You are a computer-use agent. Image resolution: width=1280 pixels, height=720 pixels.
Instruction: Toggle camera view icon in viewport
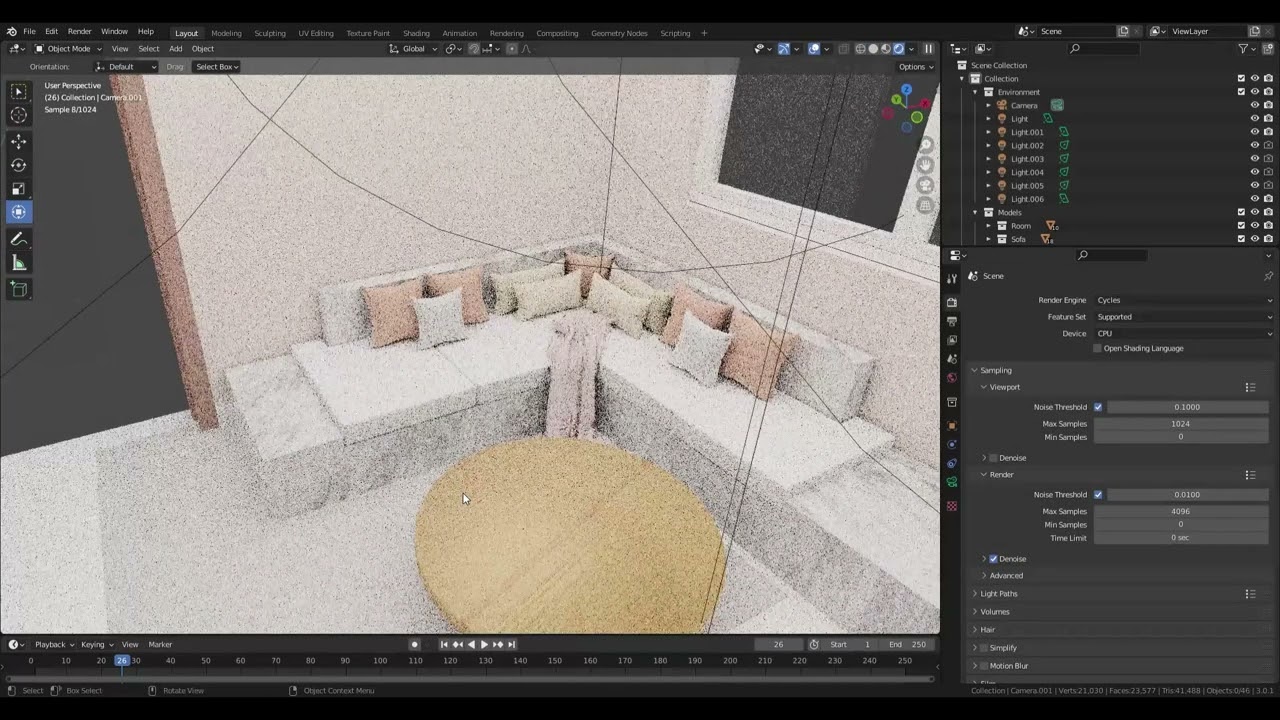(926, 185)
